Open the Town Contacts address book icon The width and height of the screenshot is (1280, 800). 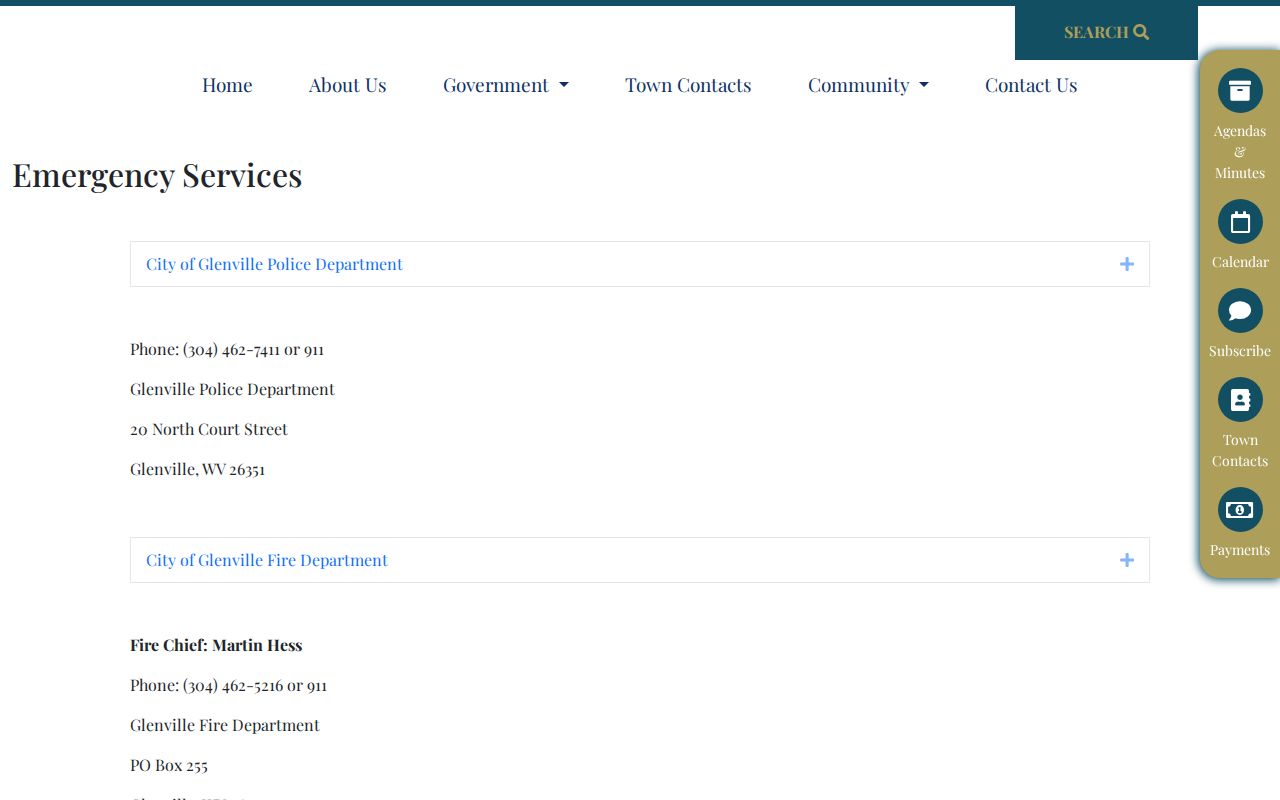[1240, 400]
